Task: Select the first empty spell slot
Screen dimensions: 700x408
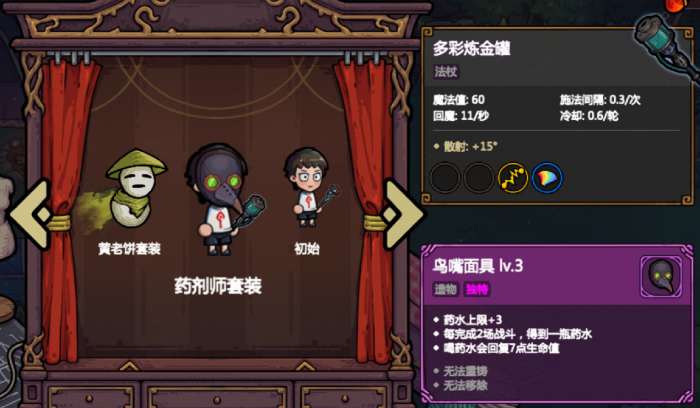Action: click(445, 178)
